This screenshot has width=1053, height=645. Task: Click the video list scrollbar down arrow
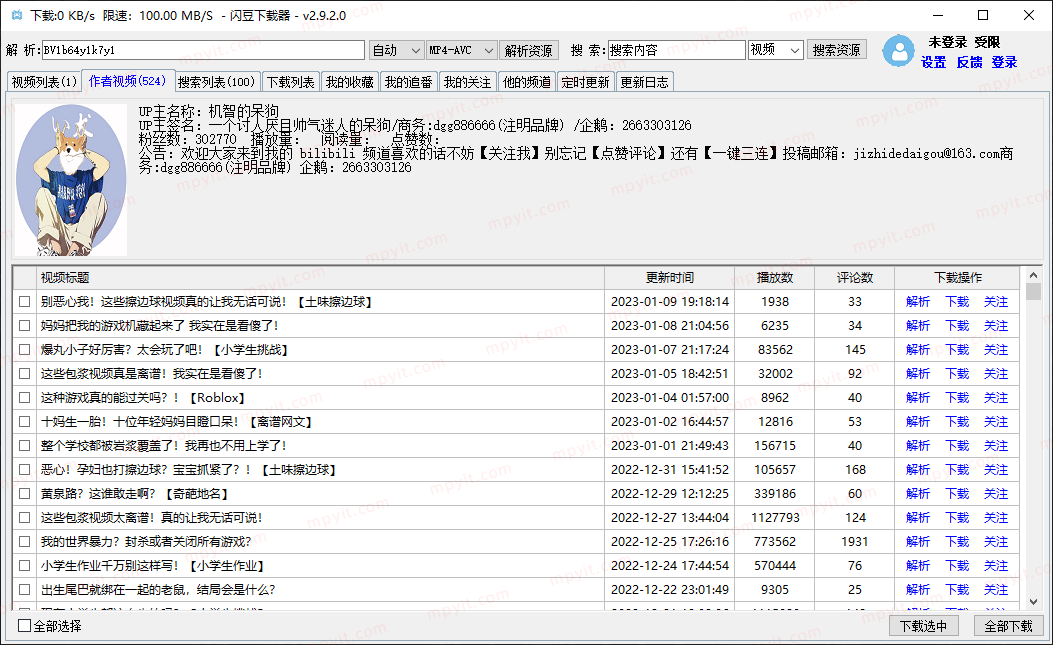[x=1034, y=602]
